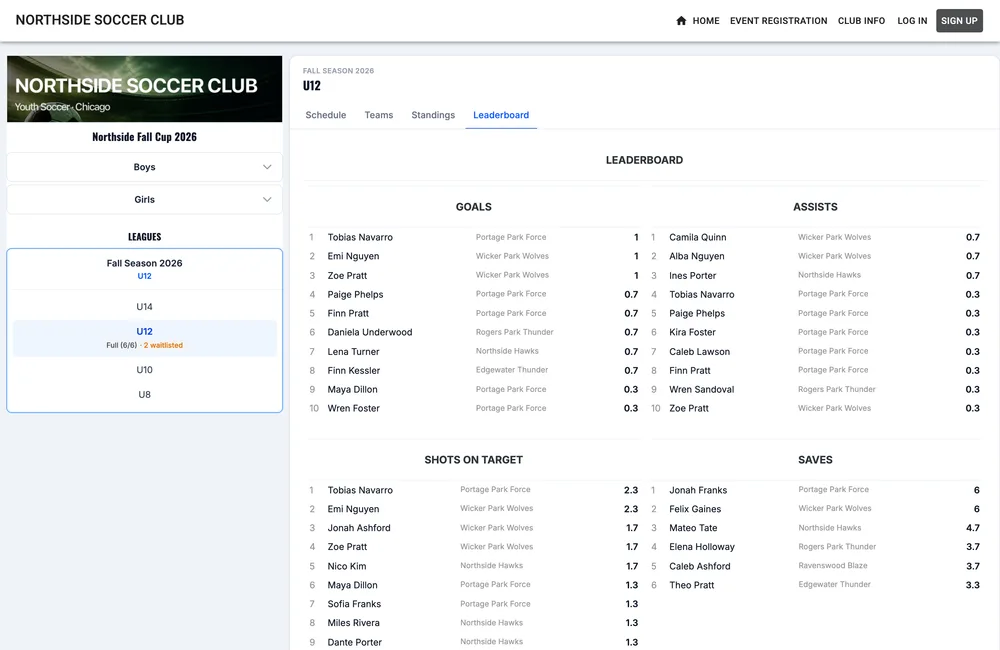This screenshot has width=1000, height=650.
Task: Expand the Girls section chevron
Action: (x=267, y=200)
